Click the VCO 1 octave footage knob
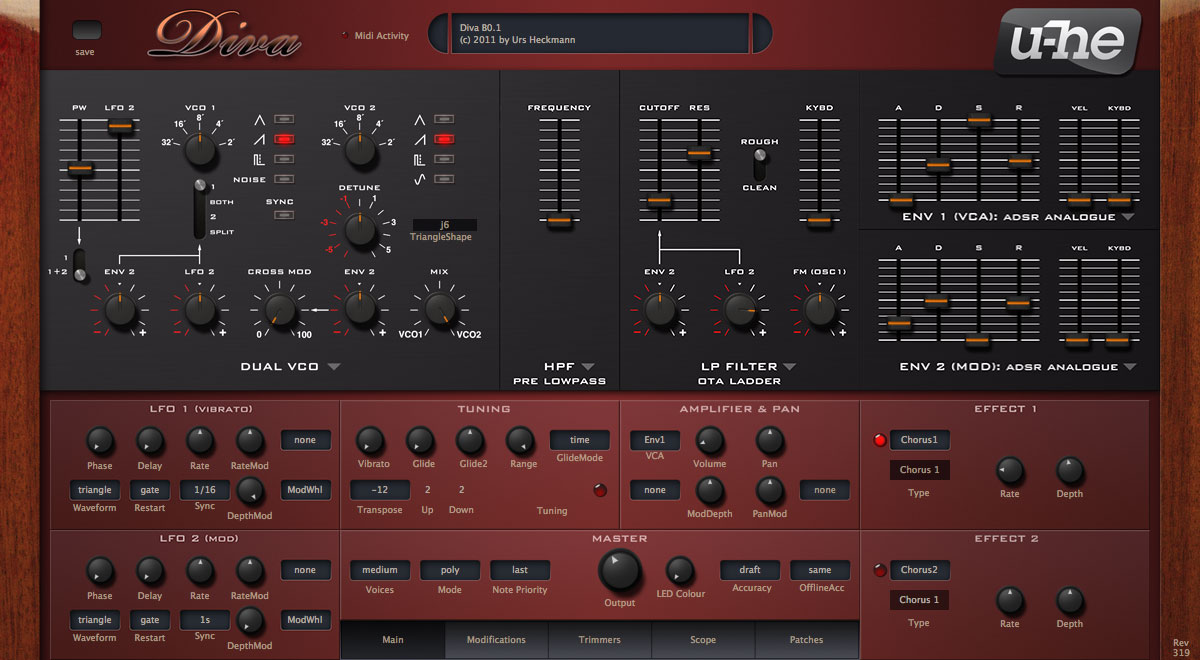Viewport: 1200px width, 660px height. 200,150
